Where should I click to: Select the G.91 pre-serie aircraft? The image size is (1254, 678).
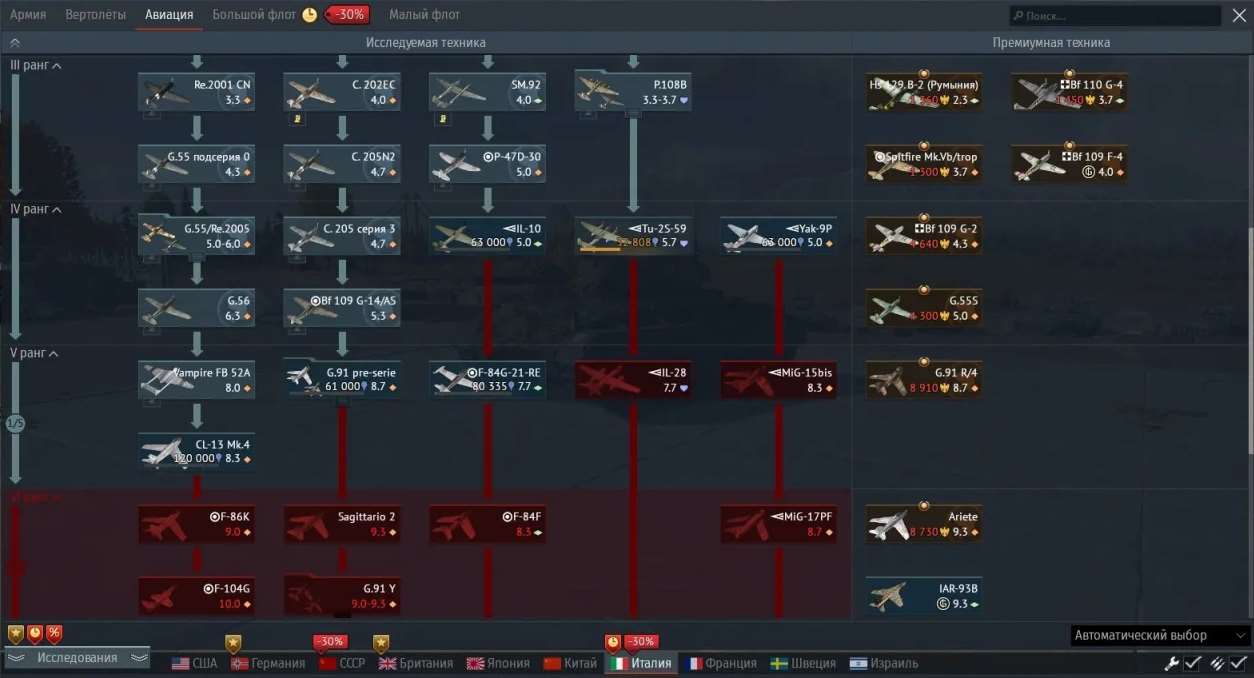pyautogui.click(x=343, y=380)
